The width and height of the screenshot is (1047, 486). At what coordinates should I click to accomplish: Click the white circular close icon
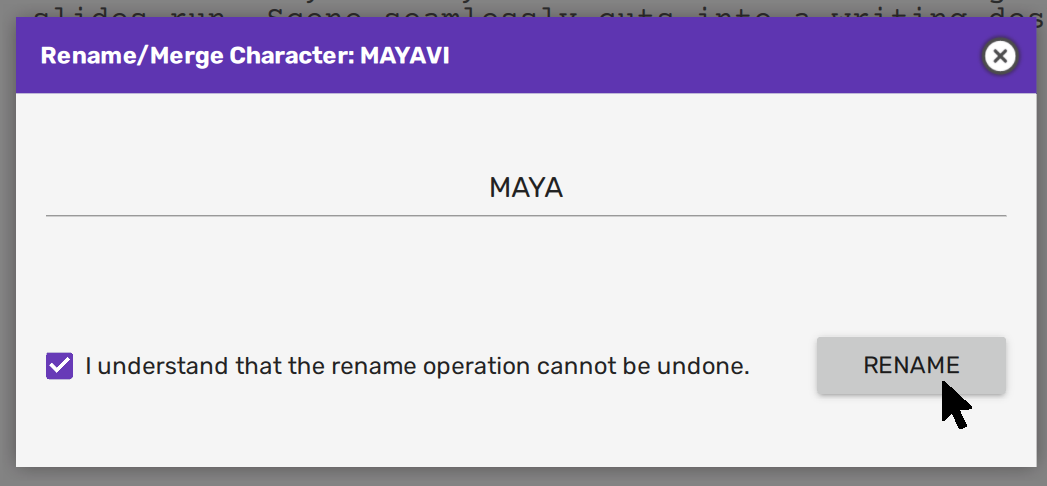tap(999, 56)
